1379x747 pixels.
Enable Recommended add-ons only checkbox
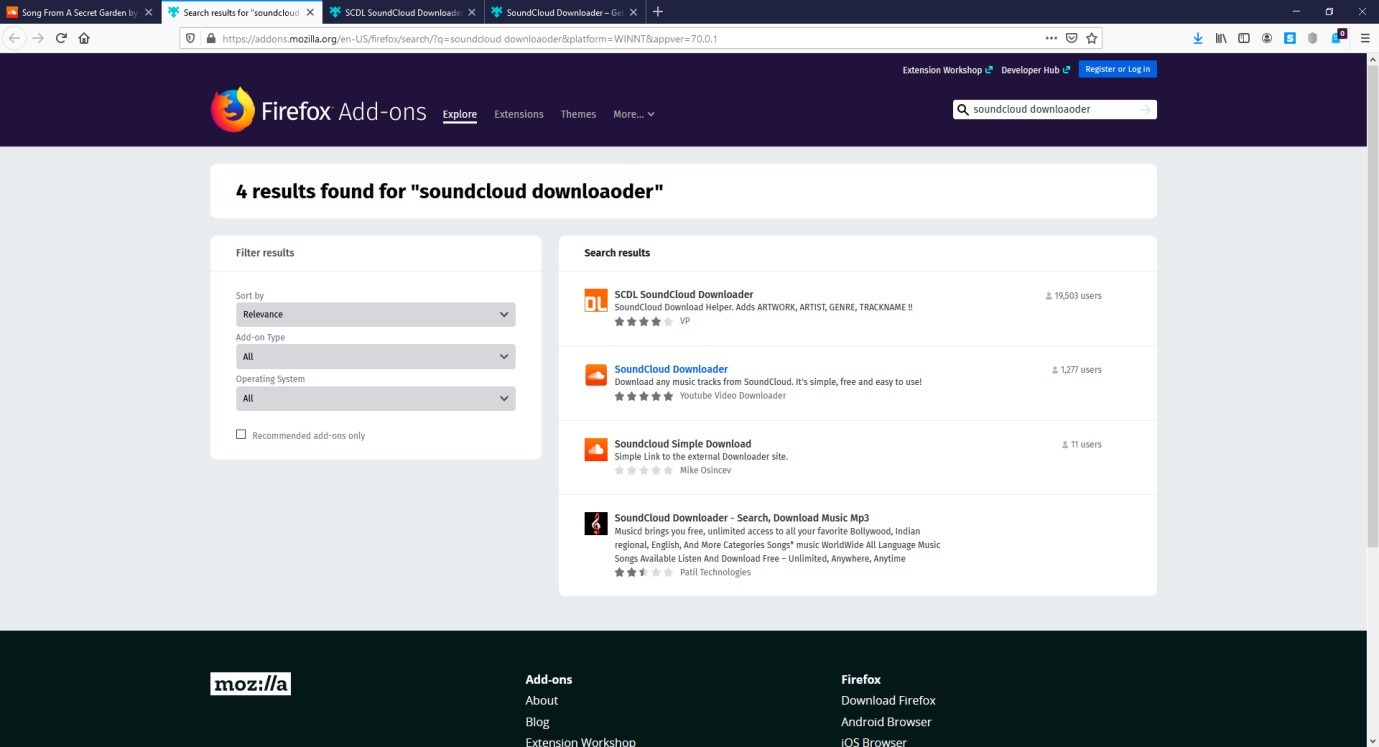click(x=241, y=434)
